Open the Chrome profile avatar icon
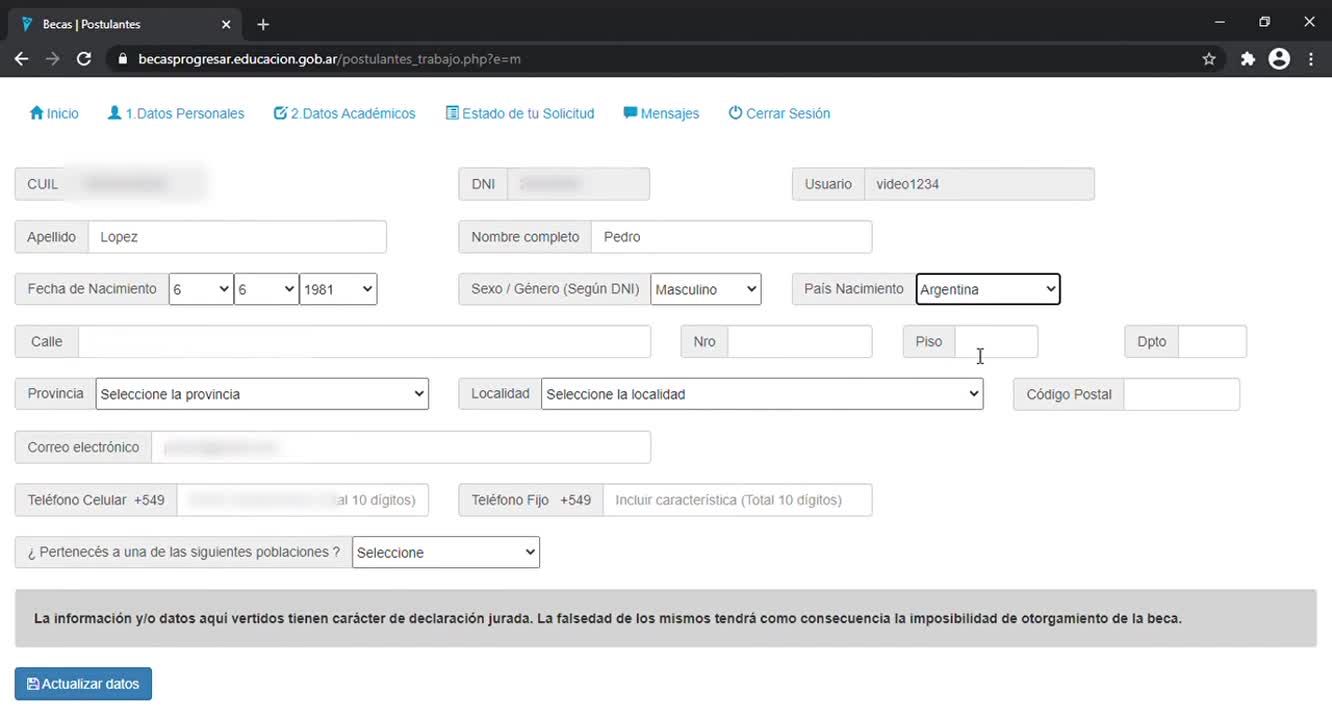 (x=1279, y=59)
